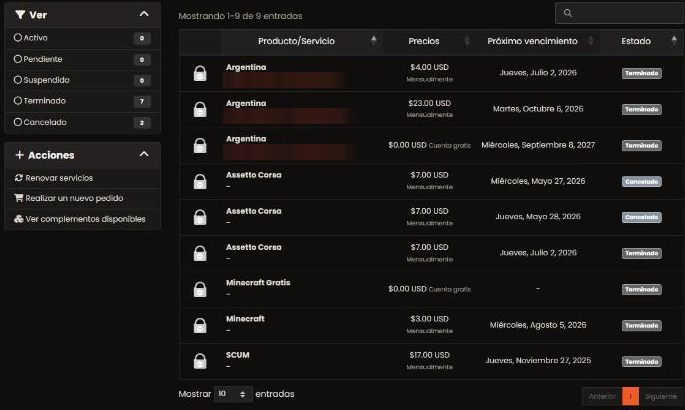Click the lock icon of the free Argentina row
Screen dimensions: 685x410
point(200,145)
